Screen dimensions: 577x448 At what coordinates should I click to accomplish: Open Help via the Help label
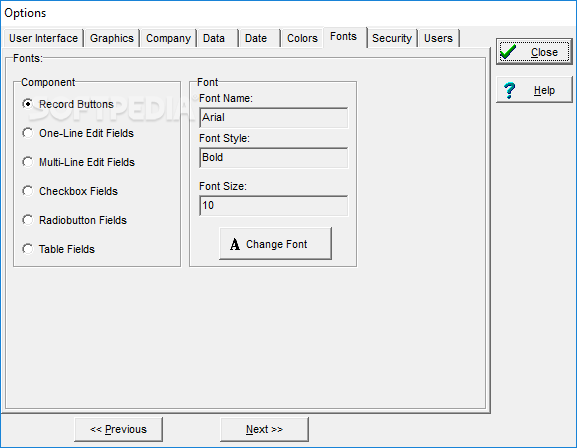544,90
